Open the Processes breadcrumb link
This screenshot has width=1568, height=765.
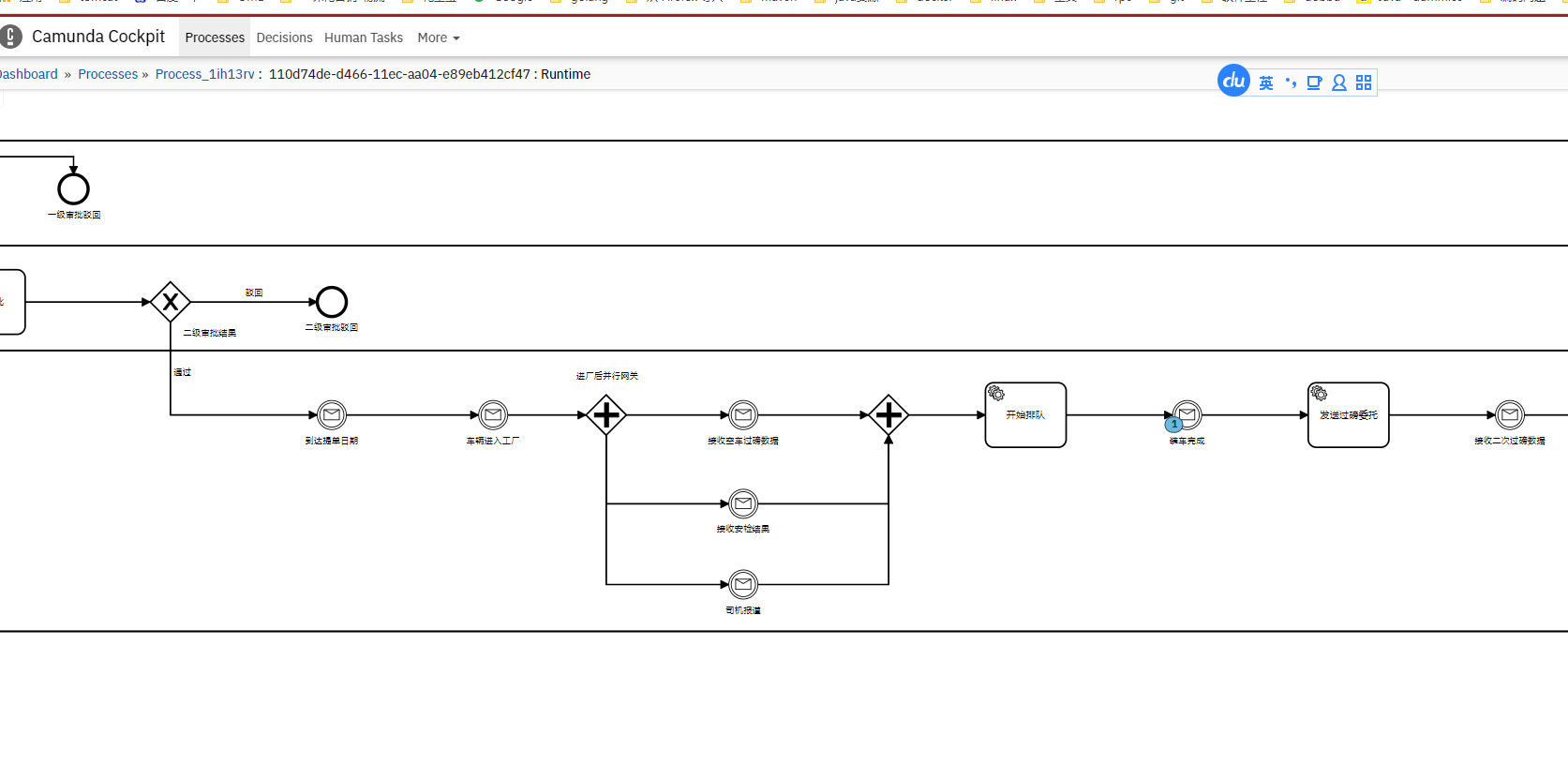pyautogui.click(x=108, y=74)
